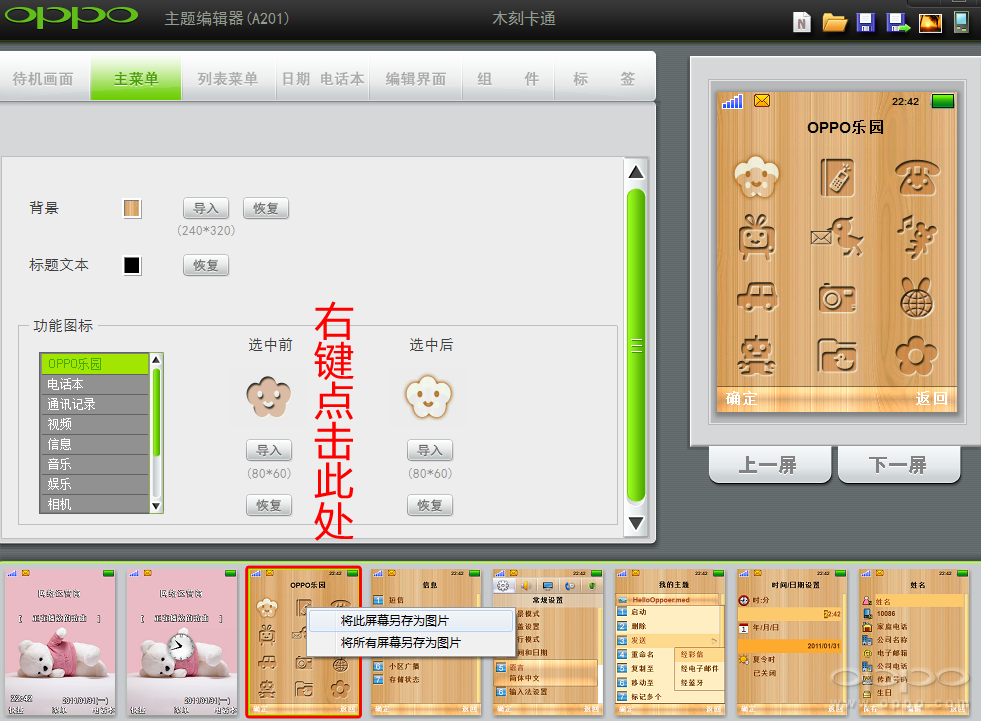Open the 我的主题 screen thumbnail

(670, 642)
